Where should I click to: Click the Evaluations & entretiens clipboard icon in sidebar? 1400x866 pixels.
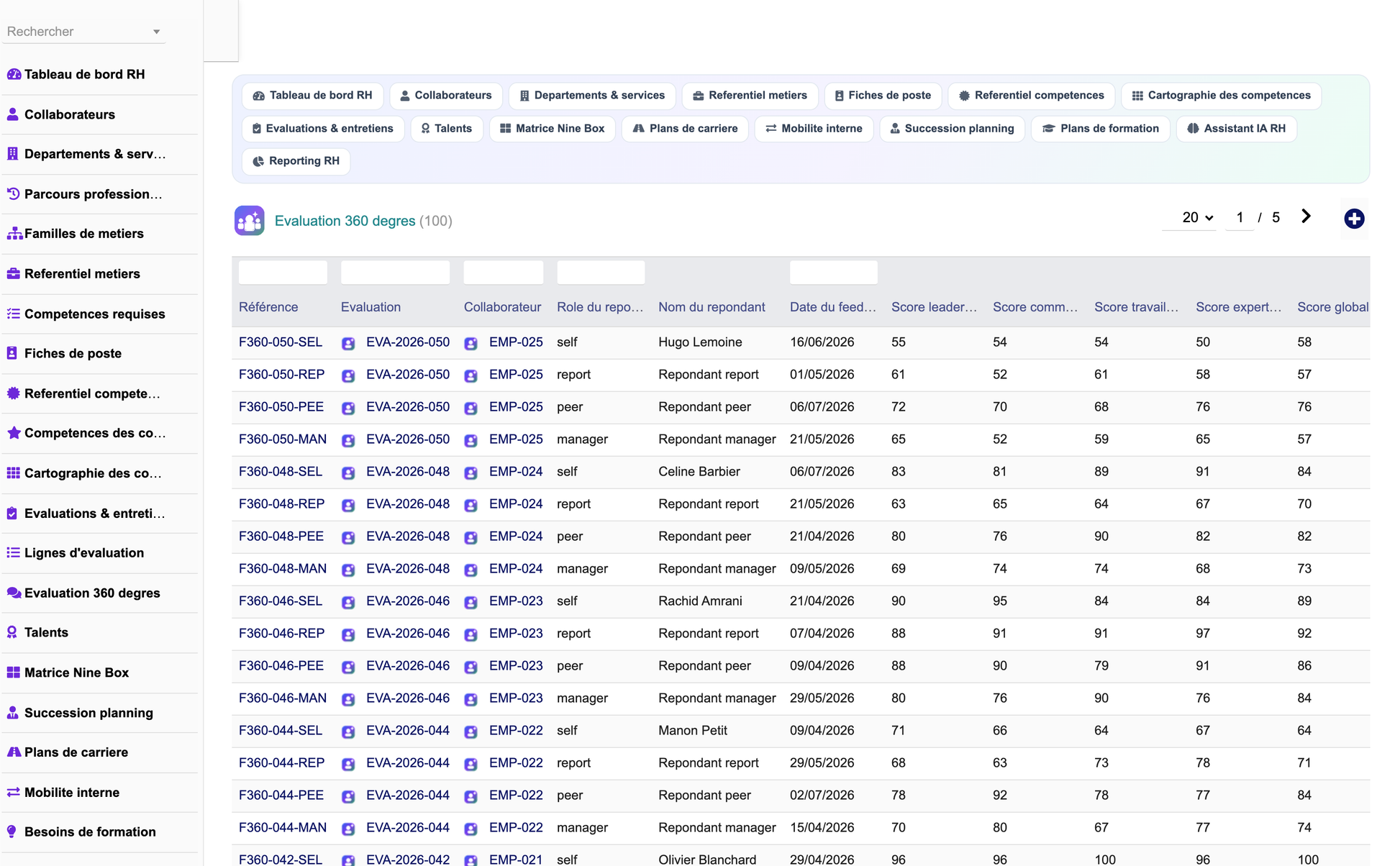[x=12, y=513]
